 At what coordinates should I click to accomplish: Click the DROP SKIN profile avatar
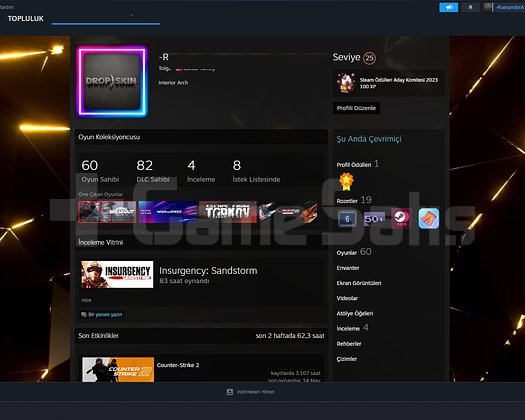tap(112, 82)
